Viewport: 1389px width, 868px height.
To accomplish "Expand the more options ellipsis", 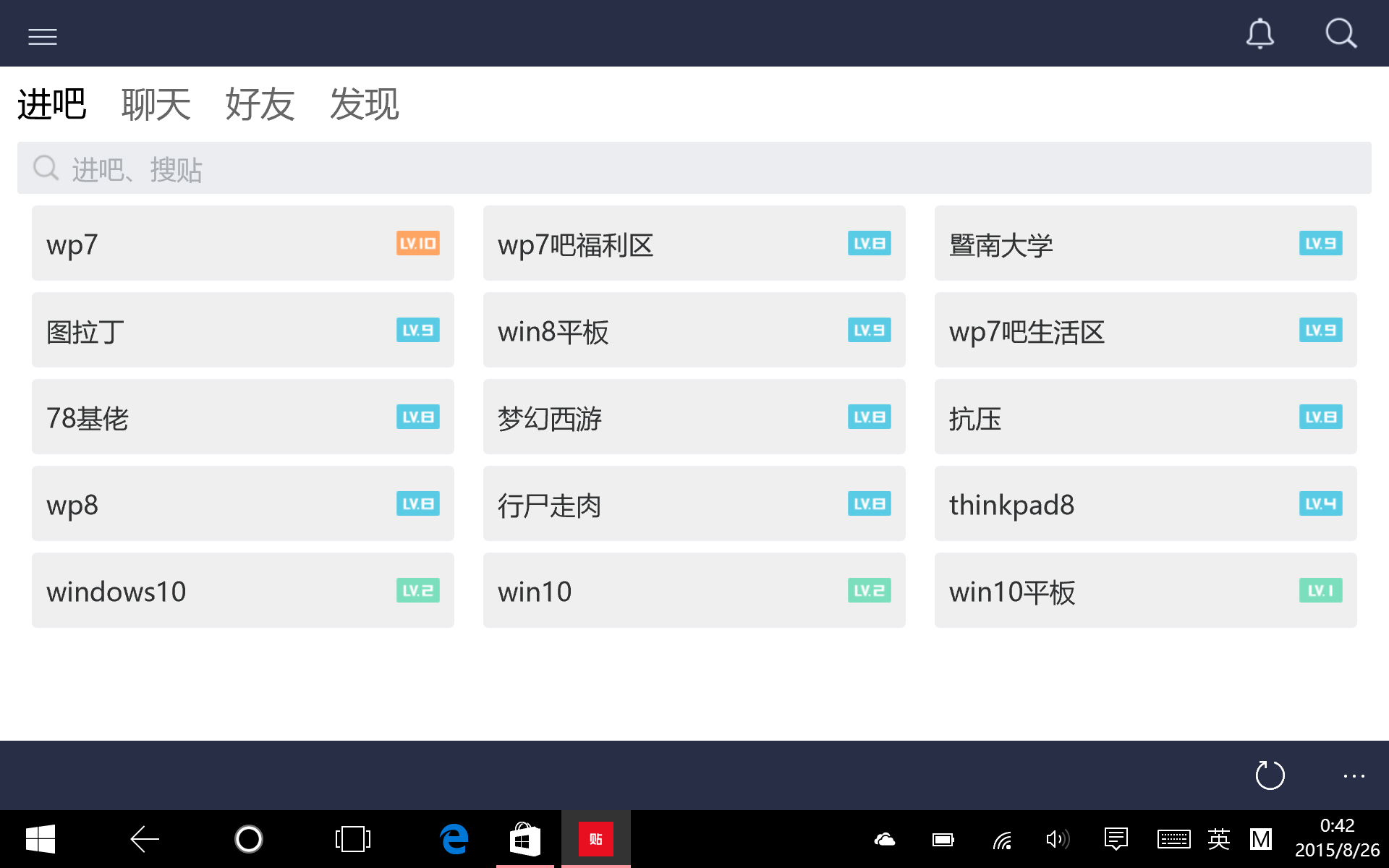I will coord(1354,775).
